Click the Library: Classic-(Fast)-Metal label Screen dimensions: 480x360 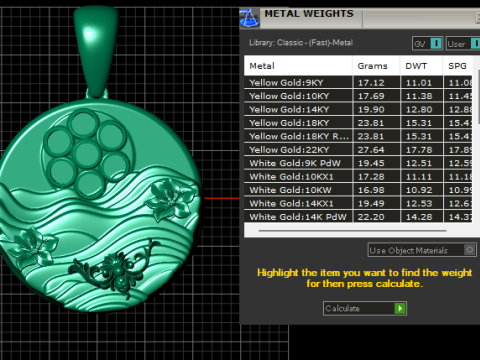pos(301,43)
